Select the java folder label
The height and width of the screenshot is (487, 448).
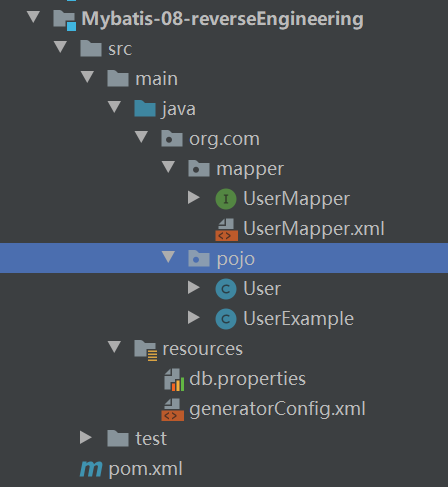point(179,109)
